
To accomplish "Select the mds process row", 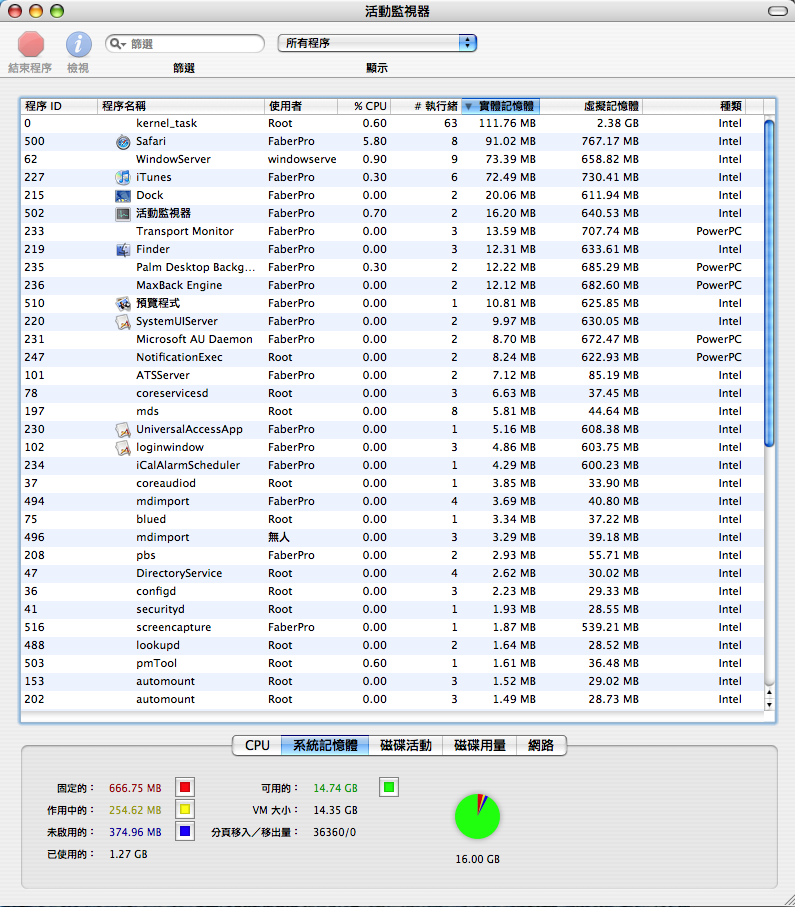I will (x=392, y=411).
